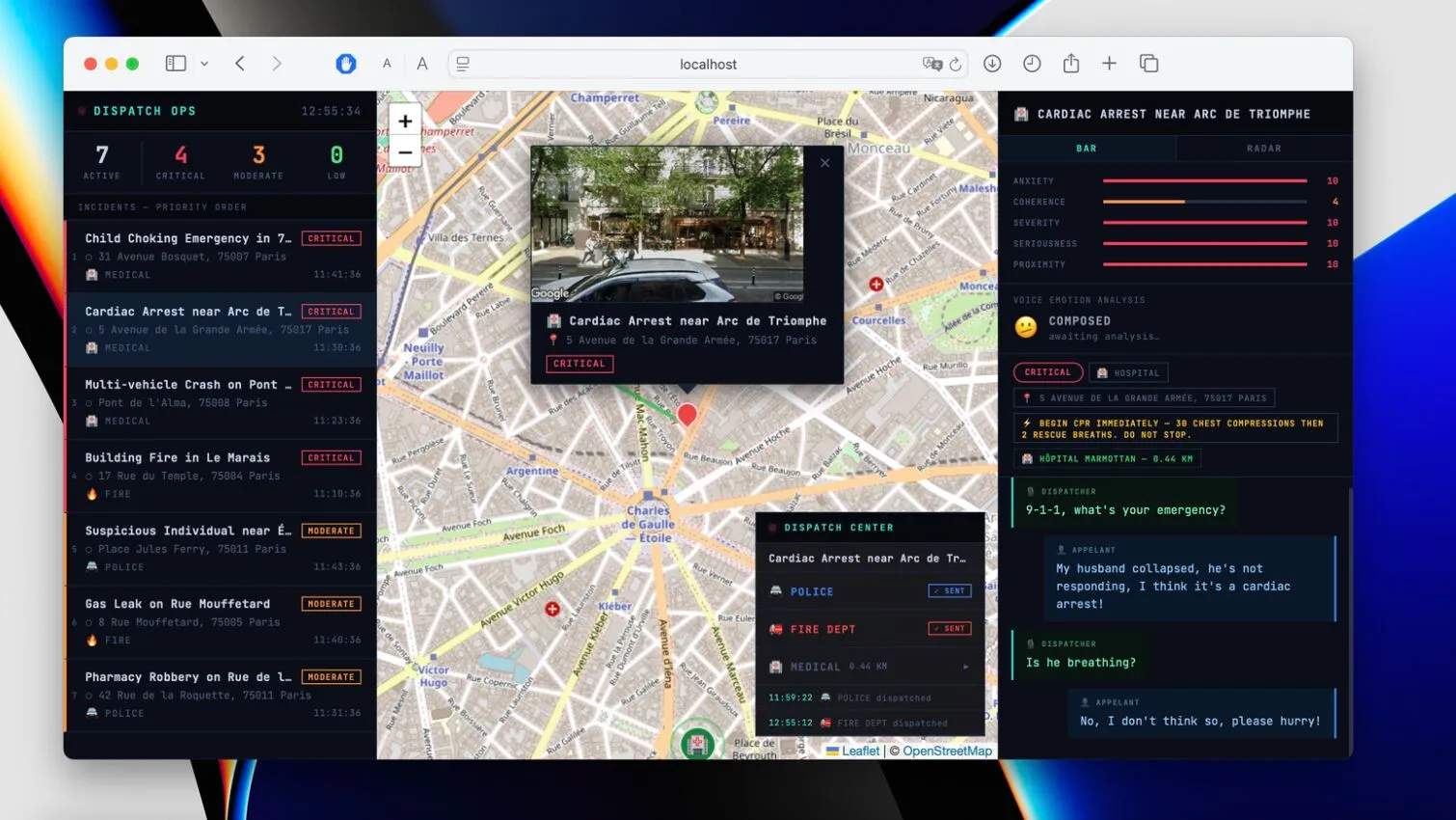Viewport: 1456px width, 820px height.
Task: Click hospital cross marker near Rue de Courcelles
Action: tap(876, 284)
